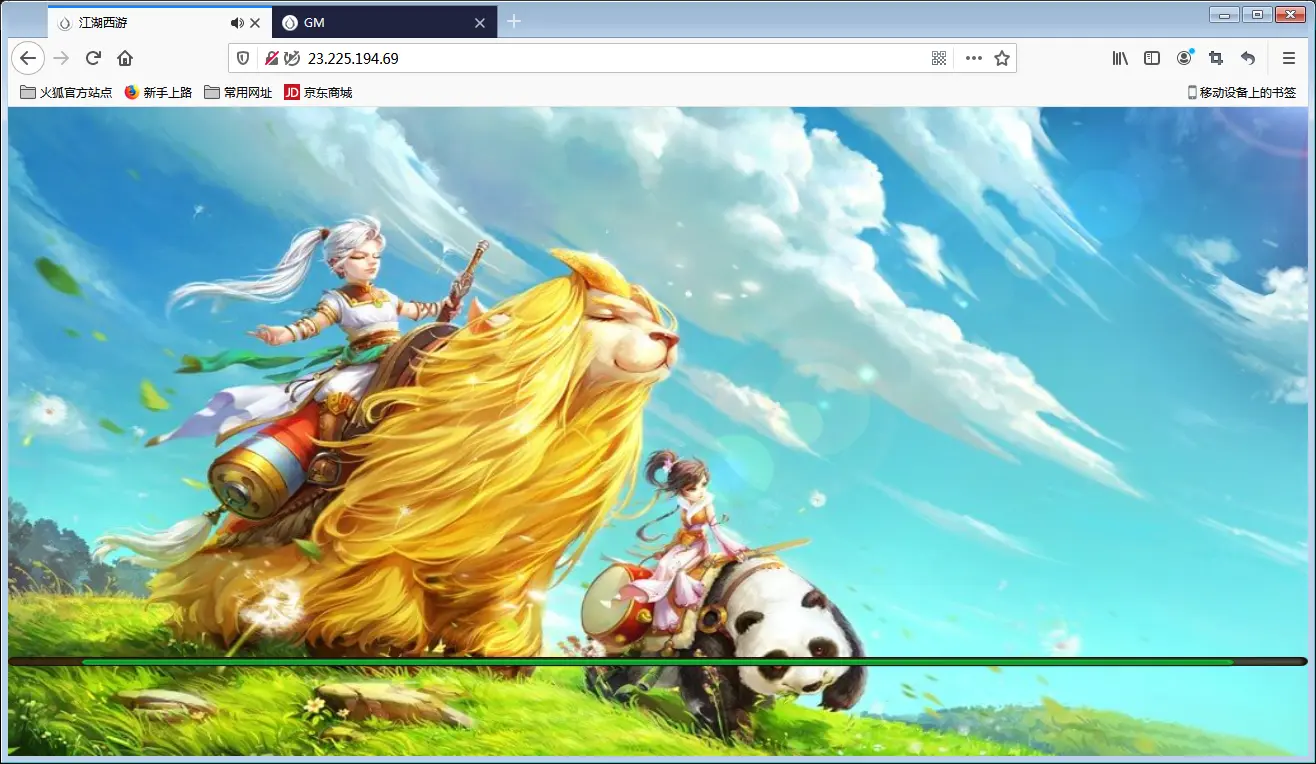Close the 江湖西游 tab
Viewport: 1316px width, 764px height.
(255, 22)
